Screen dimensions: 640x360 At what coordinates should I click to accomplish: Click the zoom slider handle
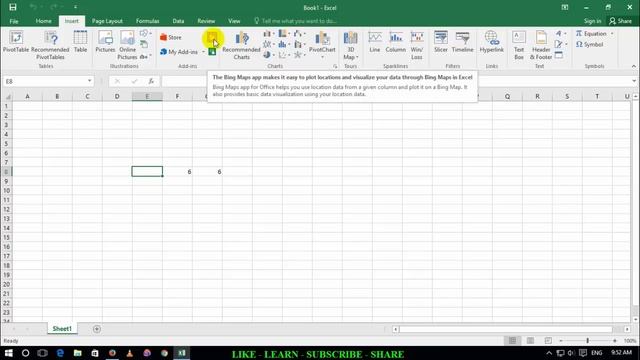pos(588,340)
